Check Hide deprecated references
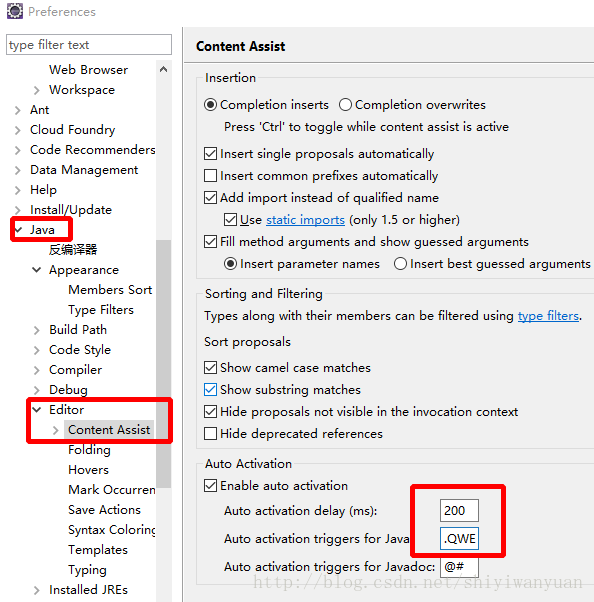The height and width of the screenshot is (602, 594). click(210, 434)
